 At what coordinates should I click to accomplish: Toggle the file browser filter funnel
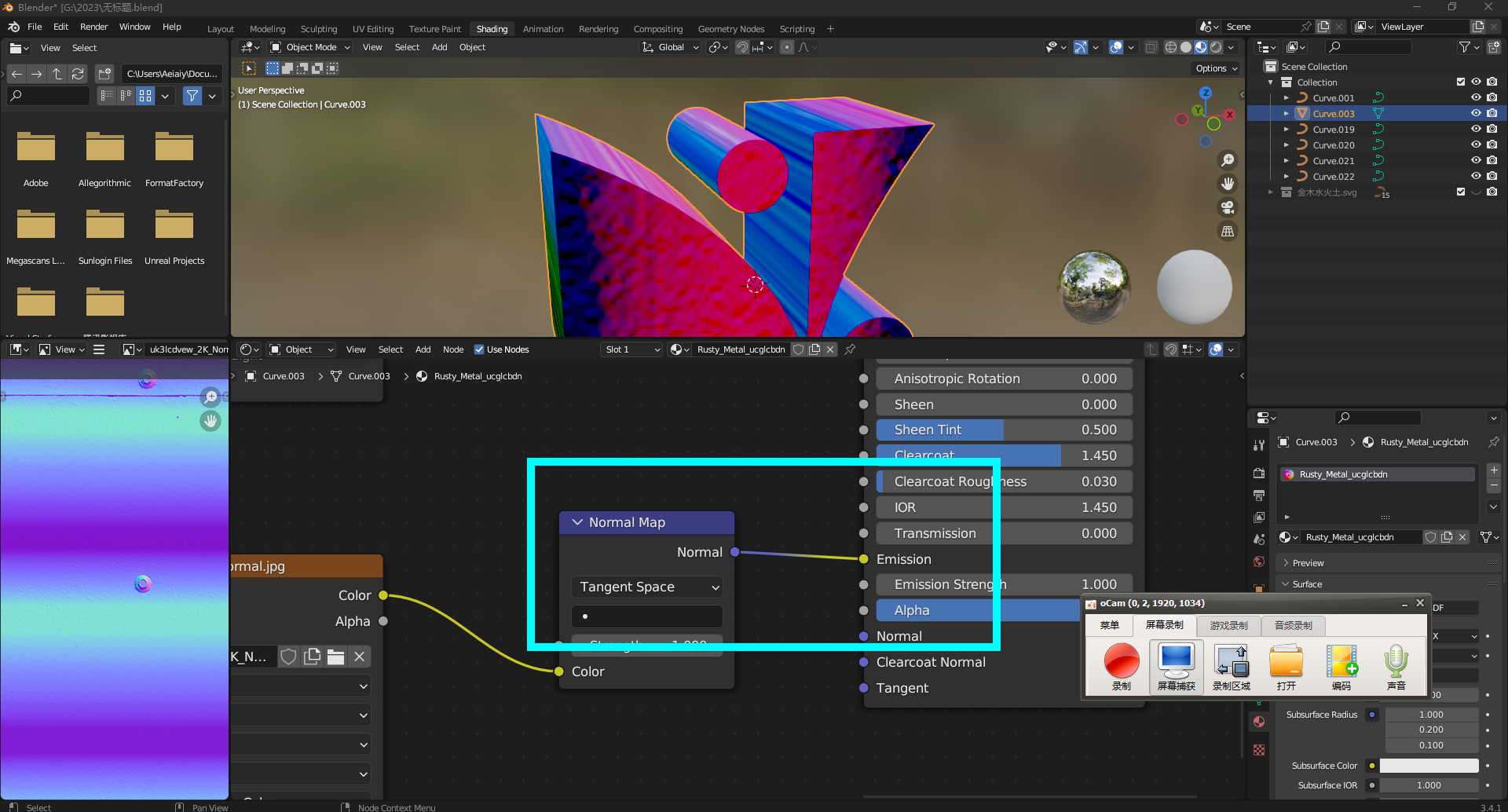tap(192, 96)
